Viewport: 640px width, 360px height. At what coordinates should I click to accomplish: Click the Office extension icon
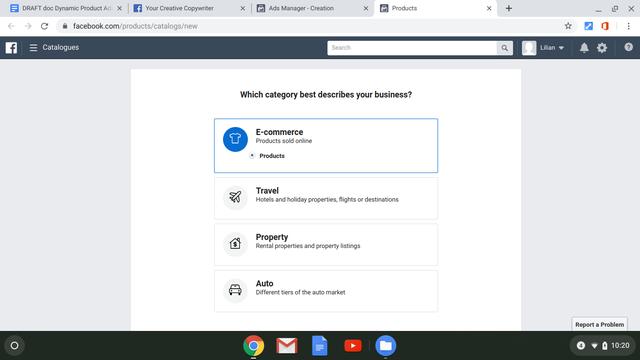605,26
